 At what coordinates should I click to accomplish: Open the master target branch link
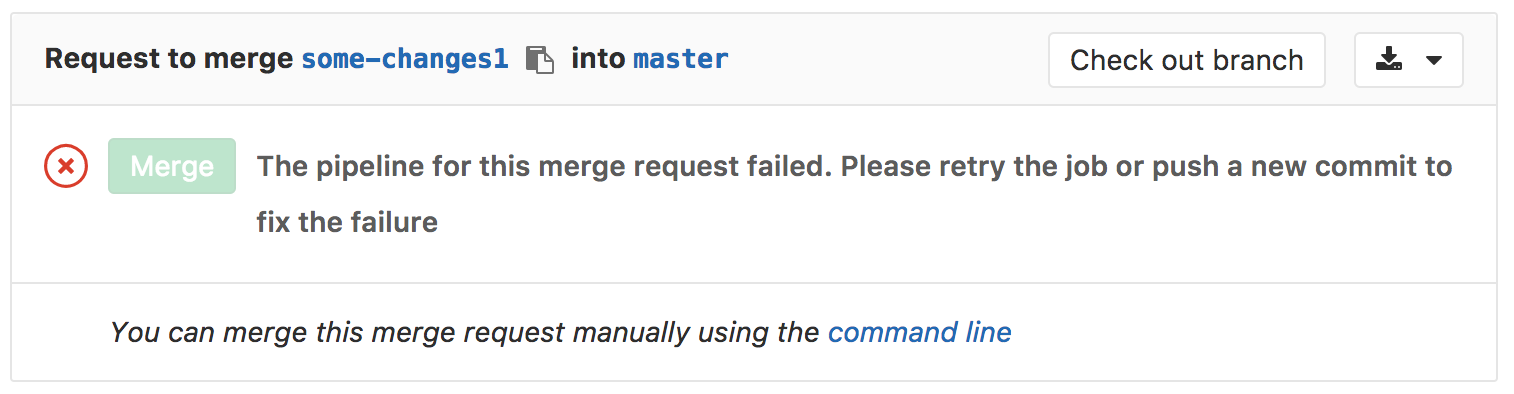pyautogui.click(x=681, y=59)
